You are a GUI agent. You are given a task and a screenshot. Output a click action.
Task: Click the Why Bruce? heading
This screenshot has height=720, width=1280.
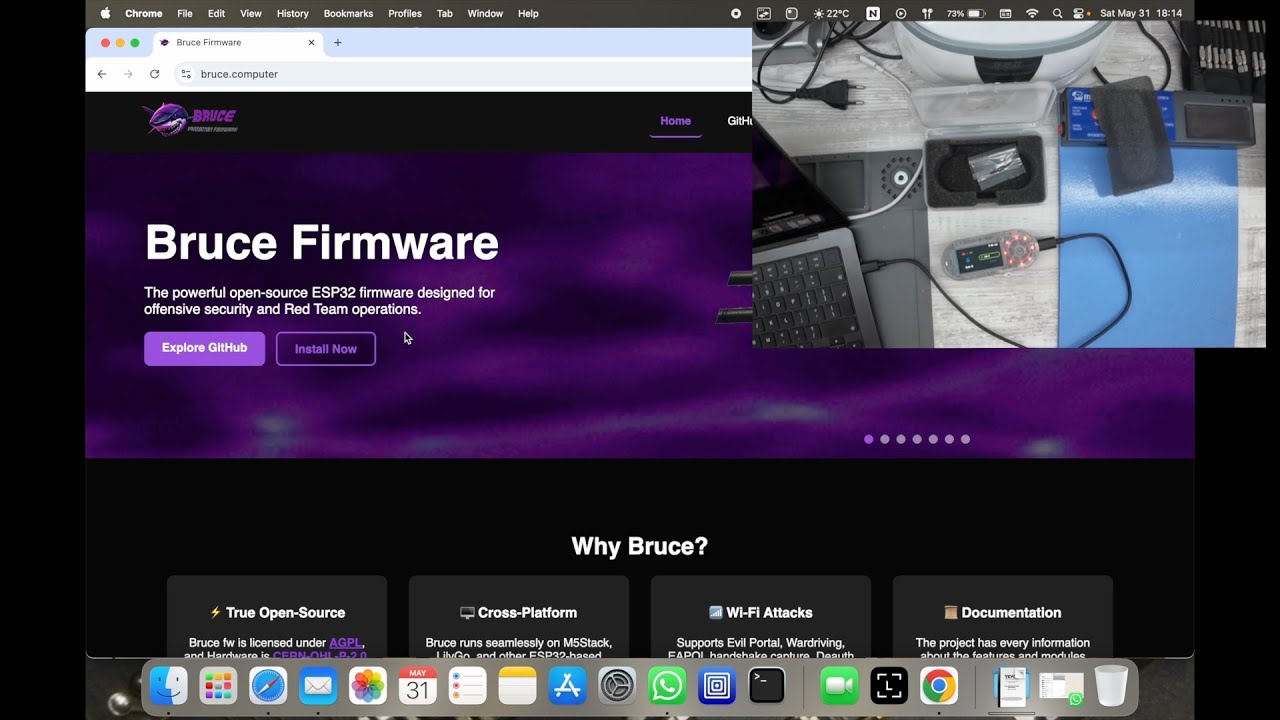click(639, 546)
